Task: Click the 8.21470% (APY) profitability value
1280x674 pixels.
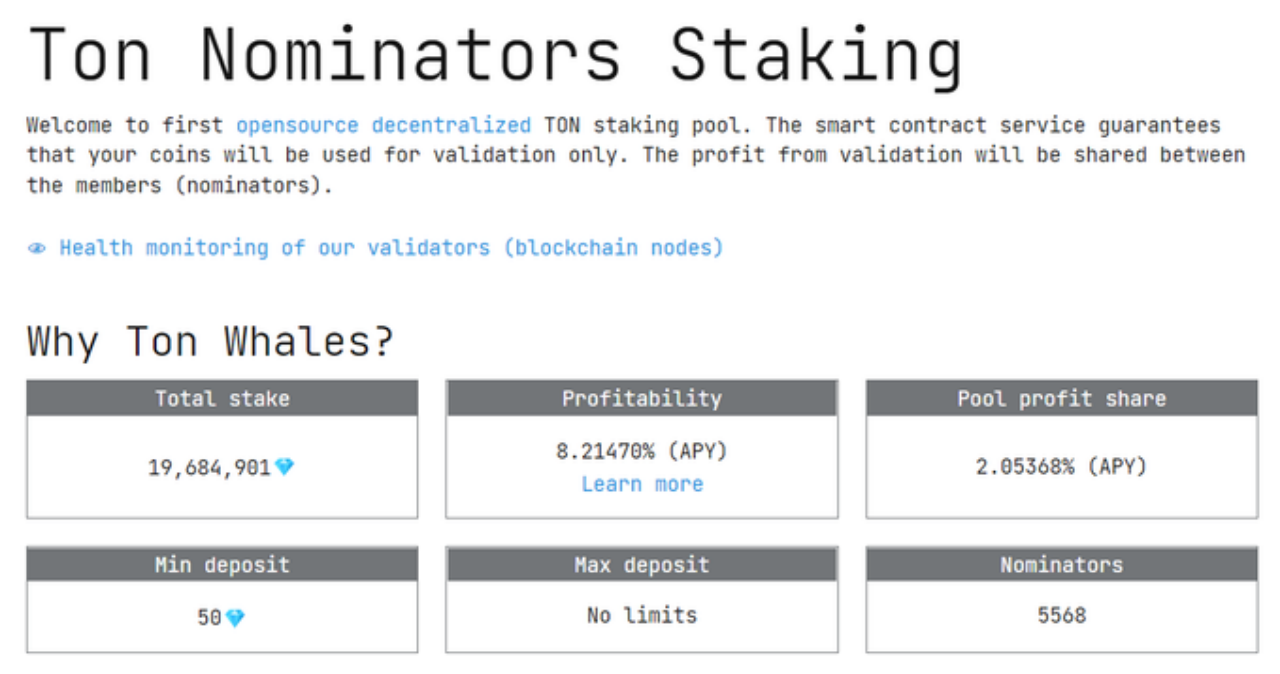Action: pyautogui.click(x=642, y=451)
